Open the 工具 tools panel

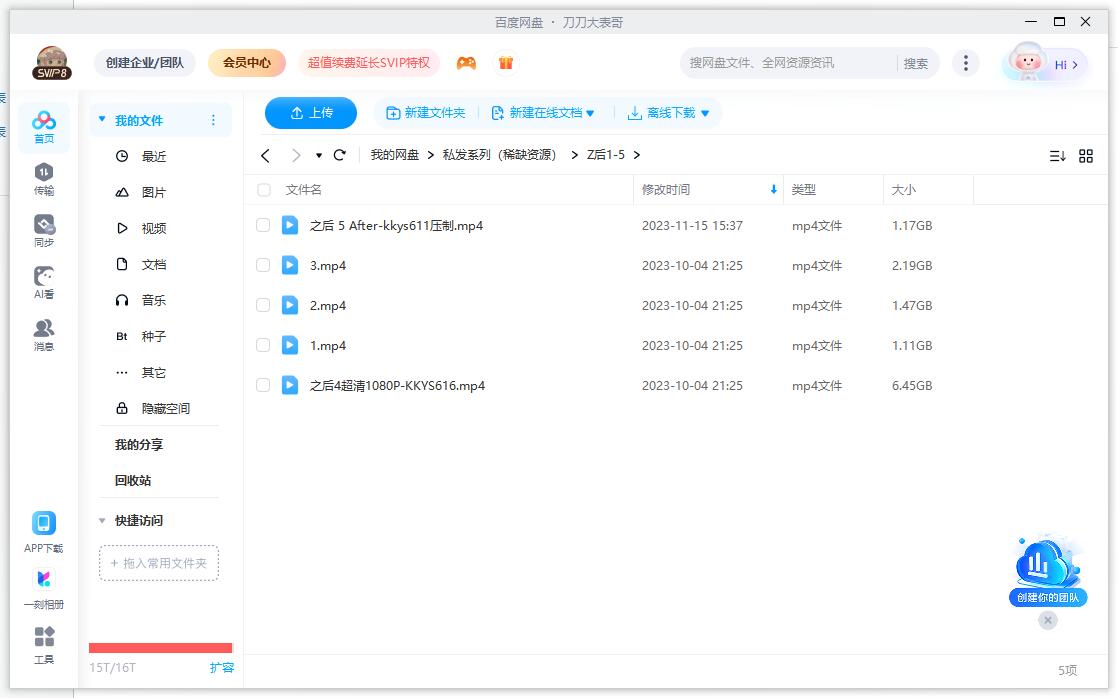pyautogui.click(x=43, y=643)
